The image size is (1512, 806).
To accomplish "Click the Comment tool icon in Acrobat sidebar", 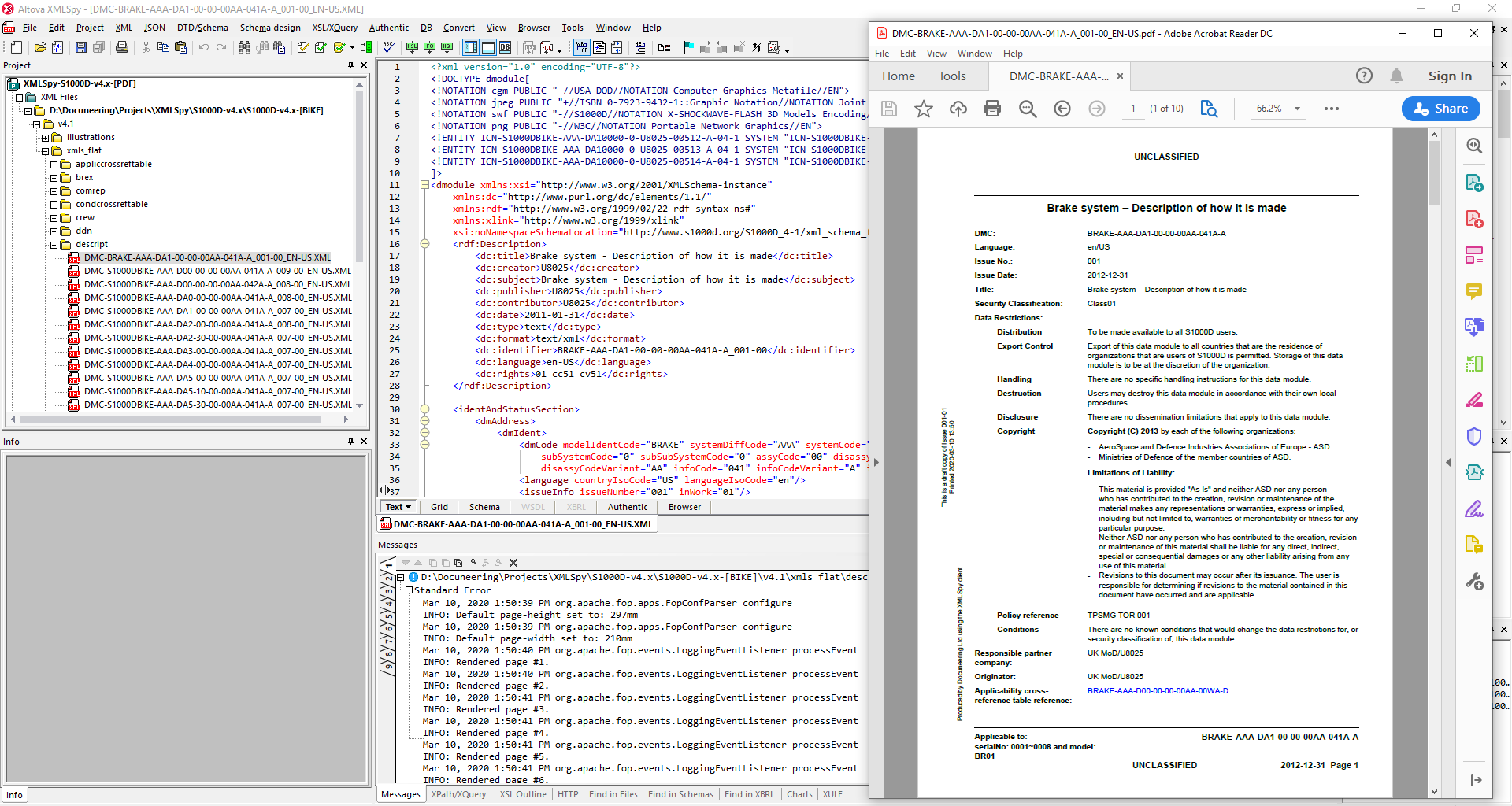I will (x=1475, y=291).
